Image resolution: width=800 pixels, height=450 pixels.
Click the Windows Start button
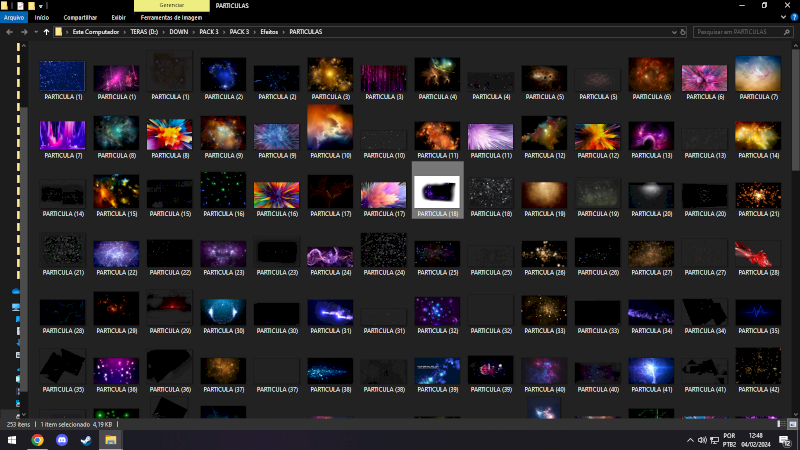point(11,439)
